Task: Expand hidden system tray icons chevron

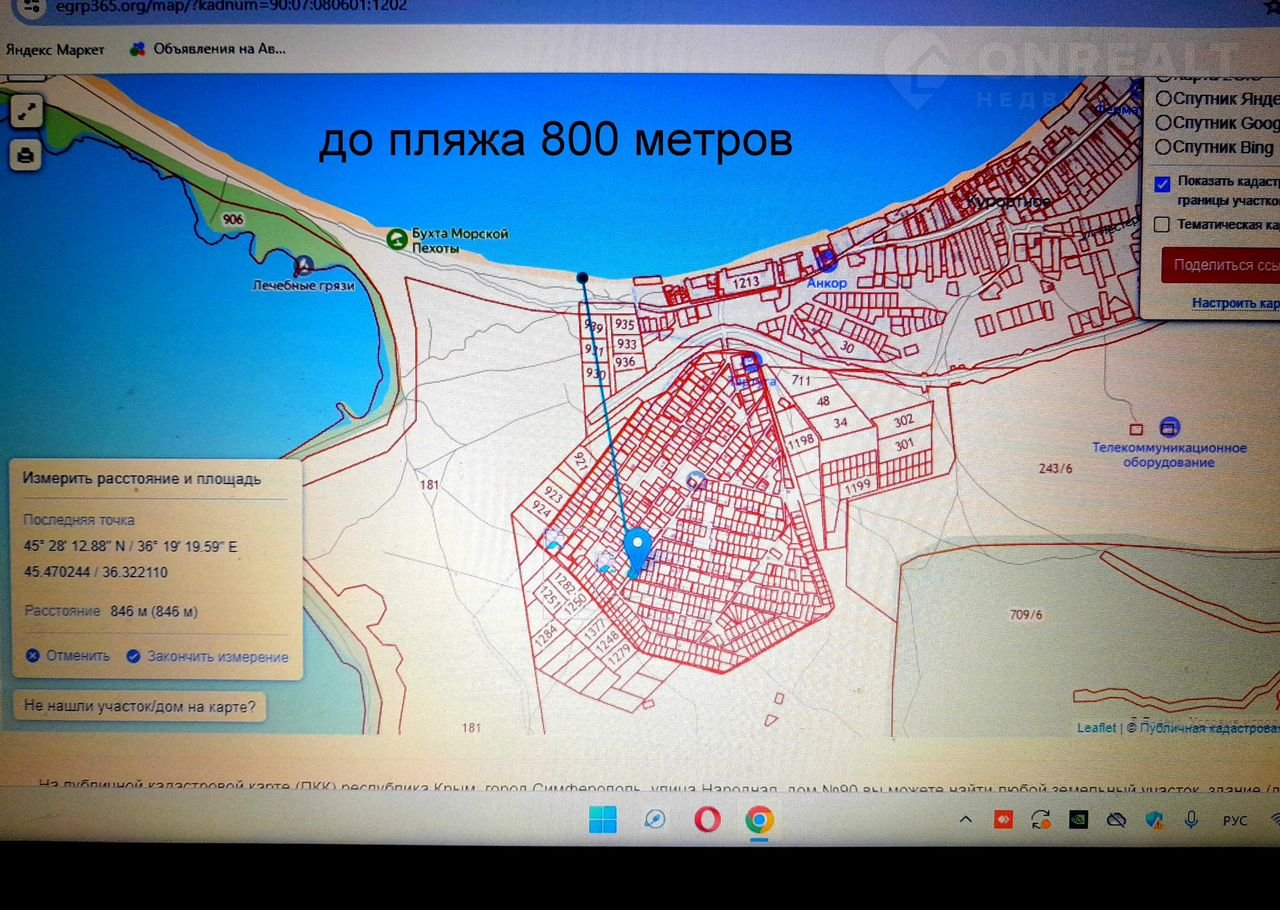Action: (x=965, y=820)
